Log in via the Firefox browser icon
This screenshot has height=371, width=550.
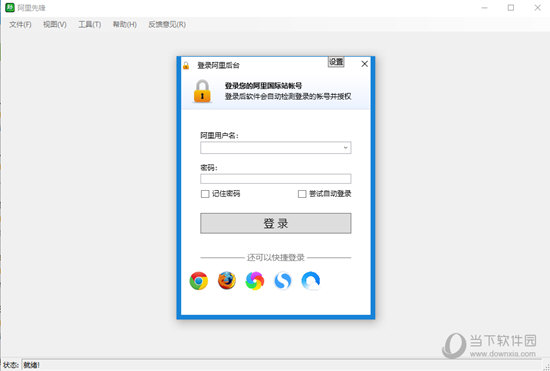[227, 281]
